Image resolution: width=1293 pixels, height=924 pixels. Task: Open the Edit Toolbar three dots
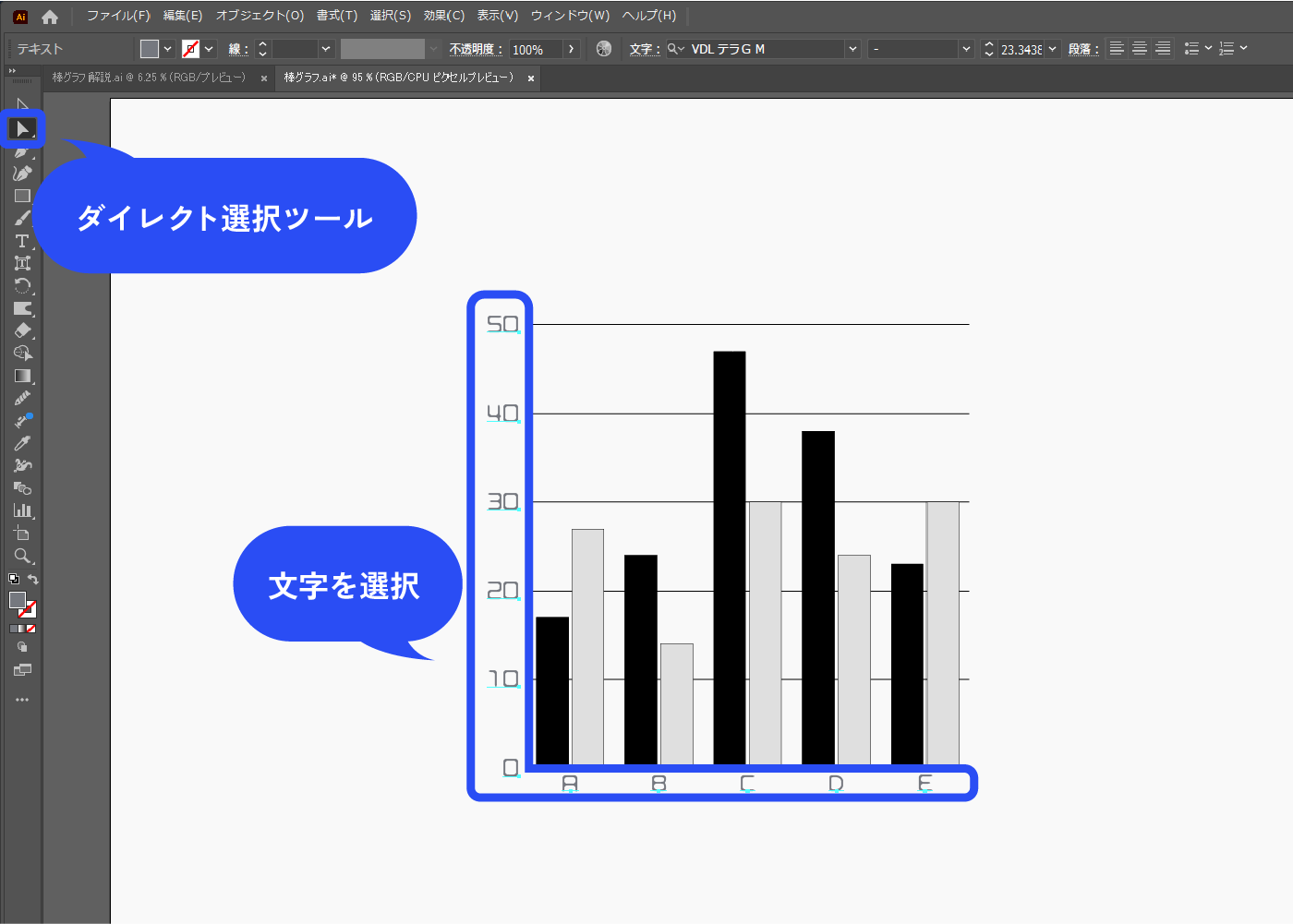click(22, 700)
